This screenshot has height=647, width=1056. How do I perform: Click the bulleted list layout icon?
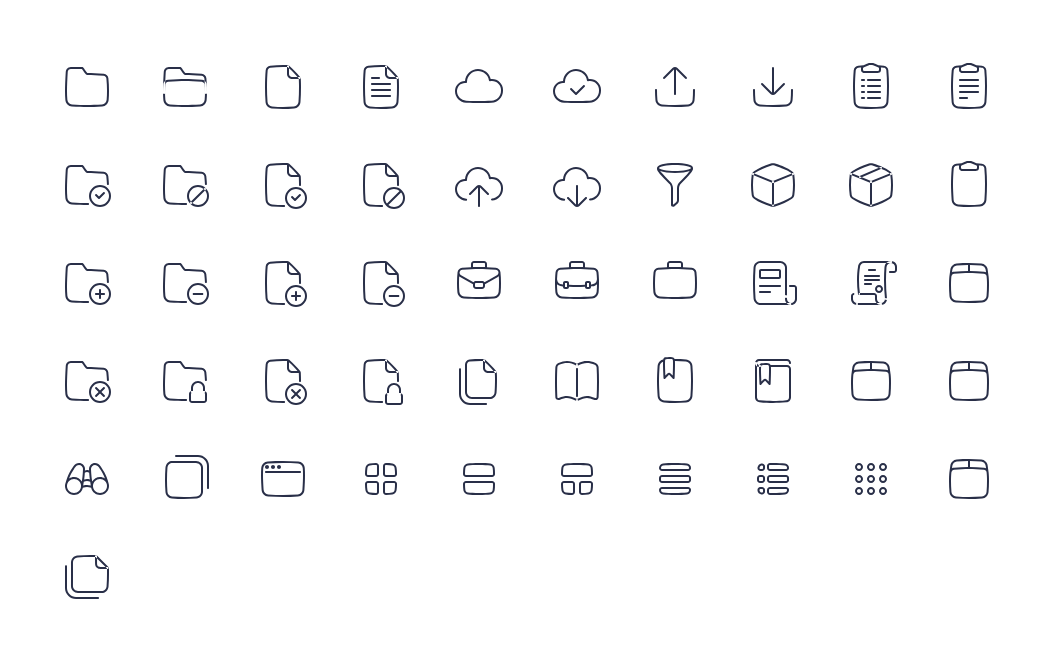pyautogui.click(x=773, y=479)
